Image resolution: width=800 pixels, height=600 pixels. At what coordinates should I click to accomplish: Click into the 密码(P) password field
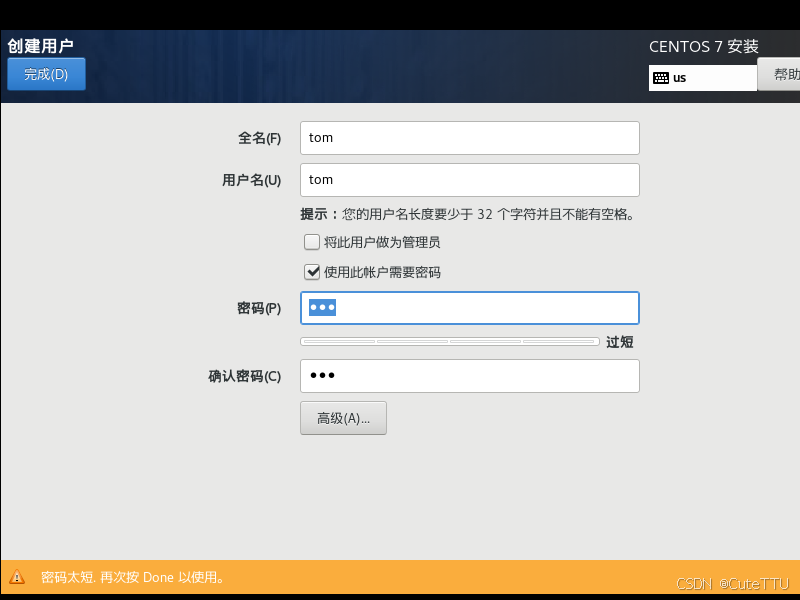[x=469, y=308]
